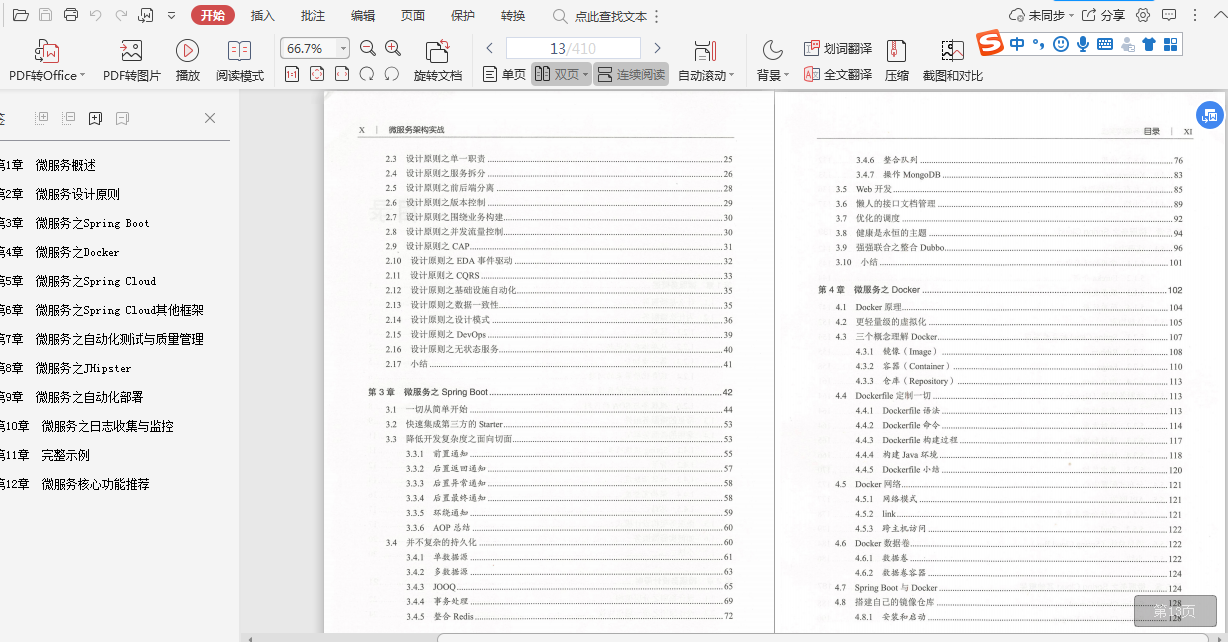Image resolution: width=1228 pixels, height=642 pixels.
Task: Open the 插入 tab
Action: (x=263, y=16)
